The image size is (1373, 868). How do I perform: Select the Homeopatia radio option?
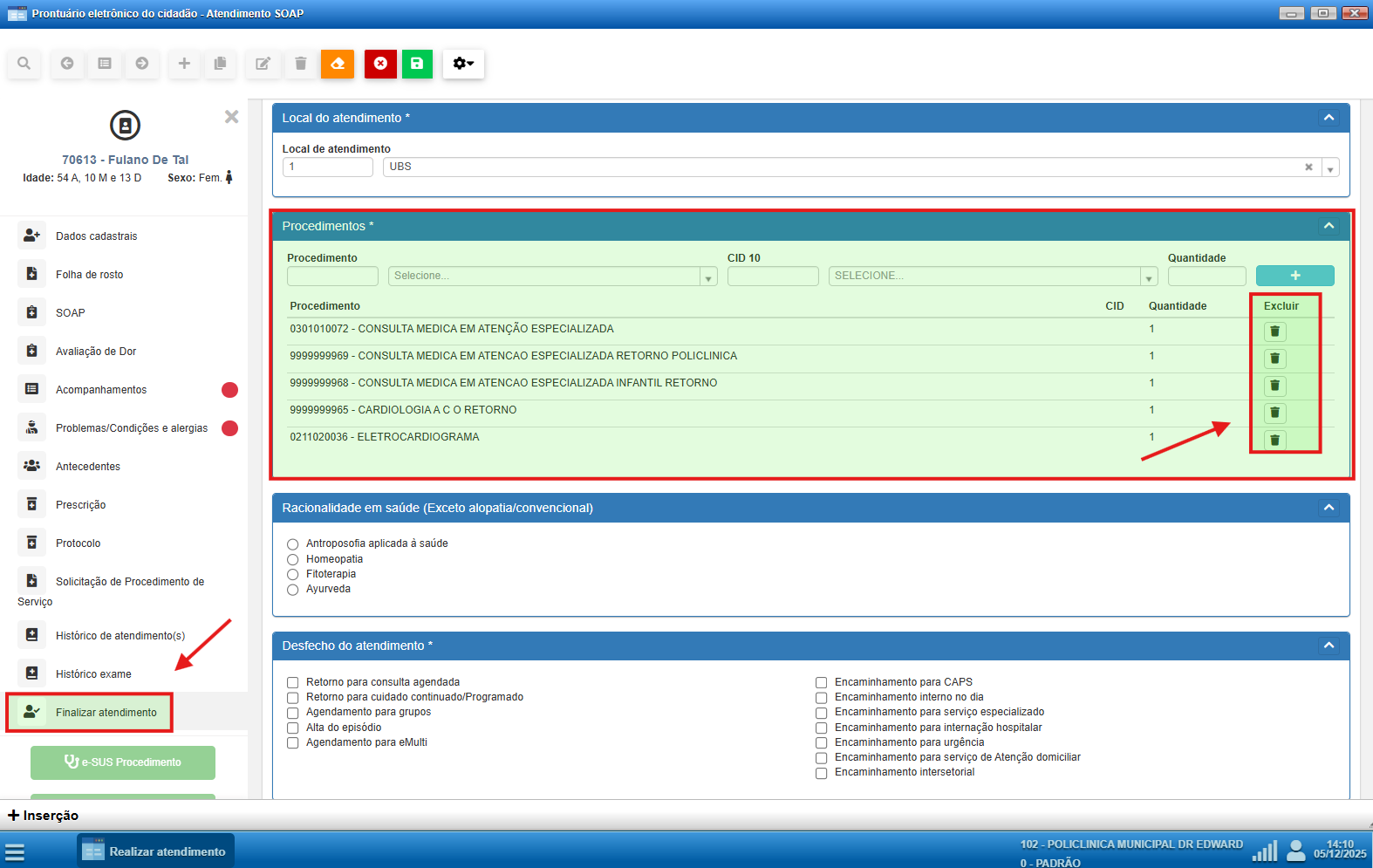(x=293, y=560)
